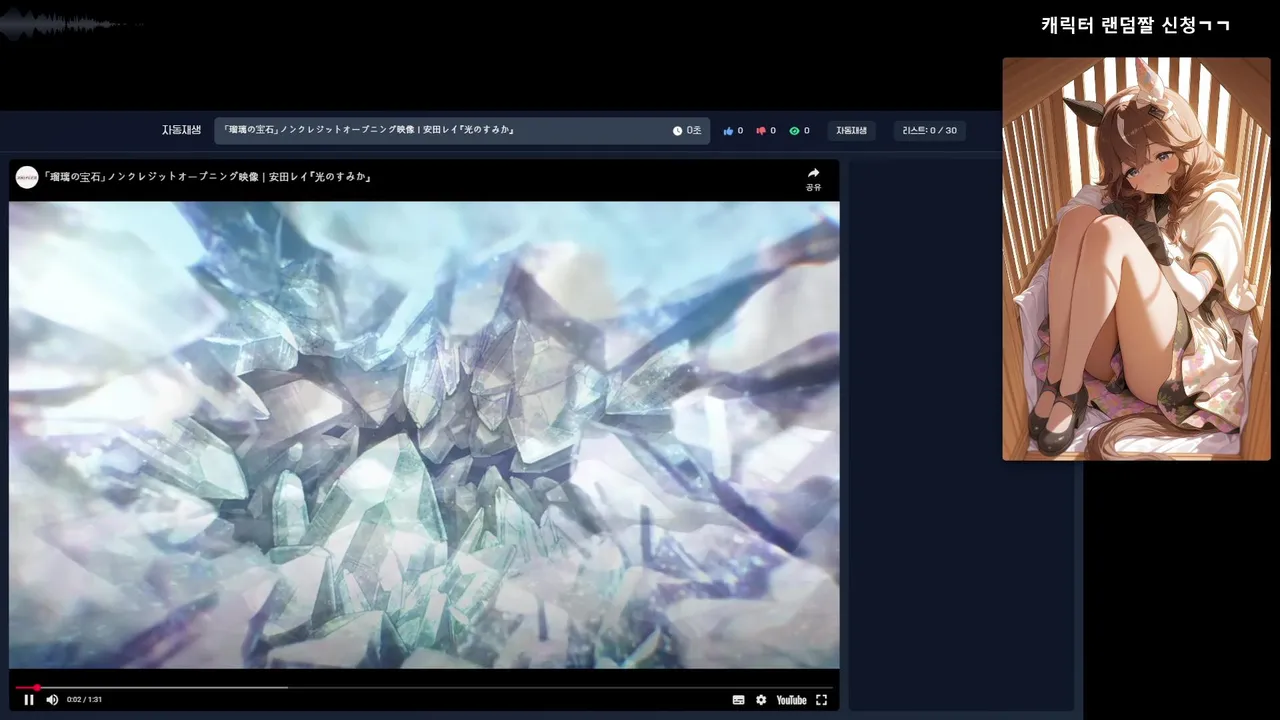Screen dimensions: 1280x720
Task: Click the audio waveform at the top left
Action: click(x=70, y=24)
